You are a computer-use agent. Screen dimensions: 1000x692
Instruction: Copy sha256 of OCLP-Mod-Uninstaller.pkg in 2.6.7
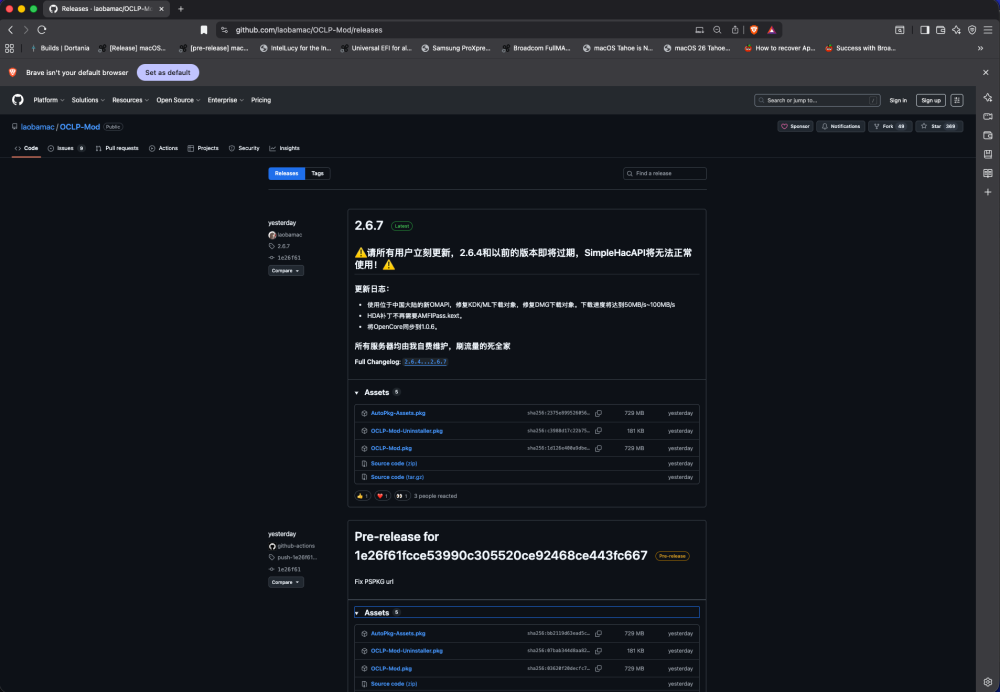coord(598,431)
